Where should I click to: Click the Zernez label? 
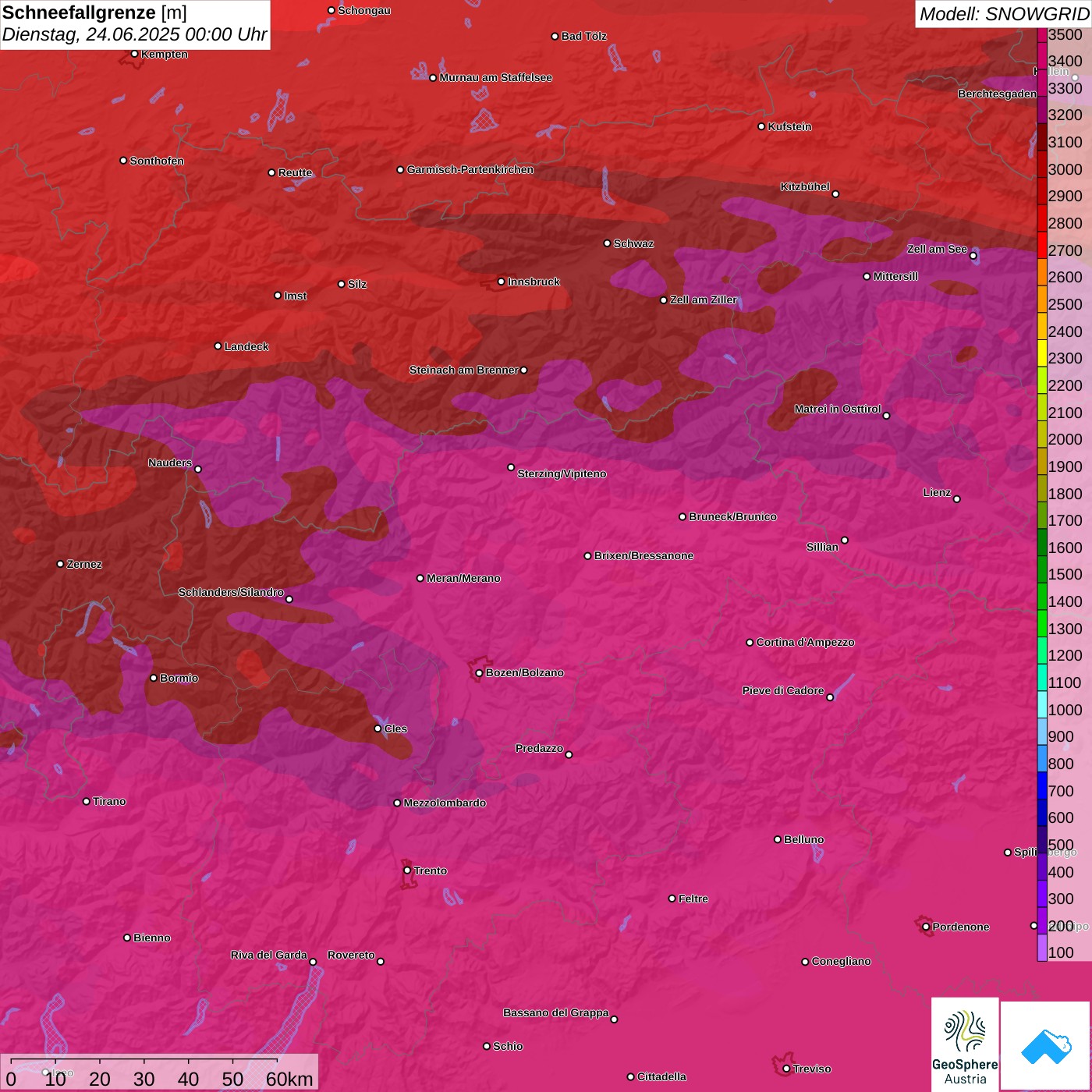pos(84,564)
